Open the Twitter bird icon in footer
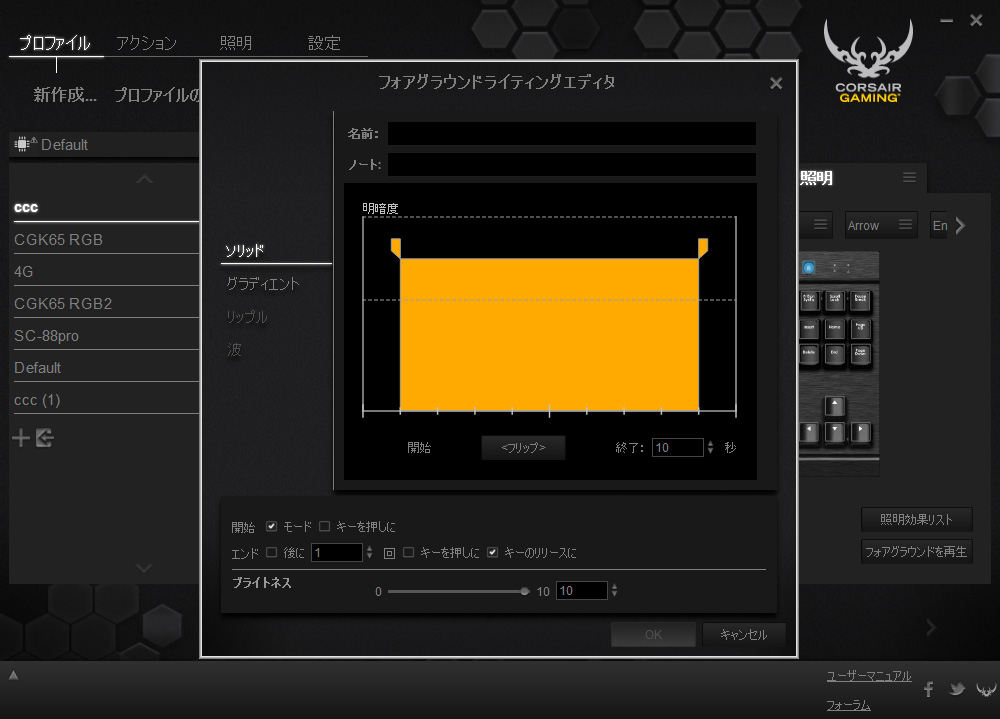This screenshot has width=1000, height=719. tap(957, 689)
